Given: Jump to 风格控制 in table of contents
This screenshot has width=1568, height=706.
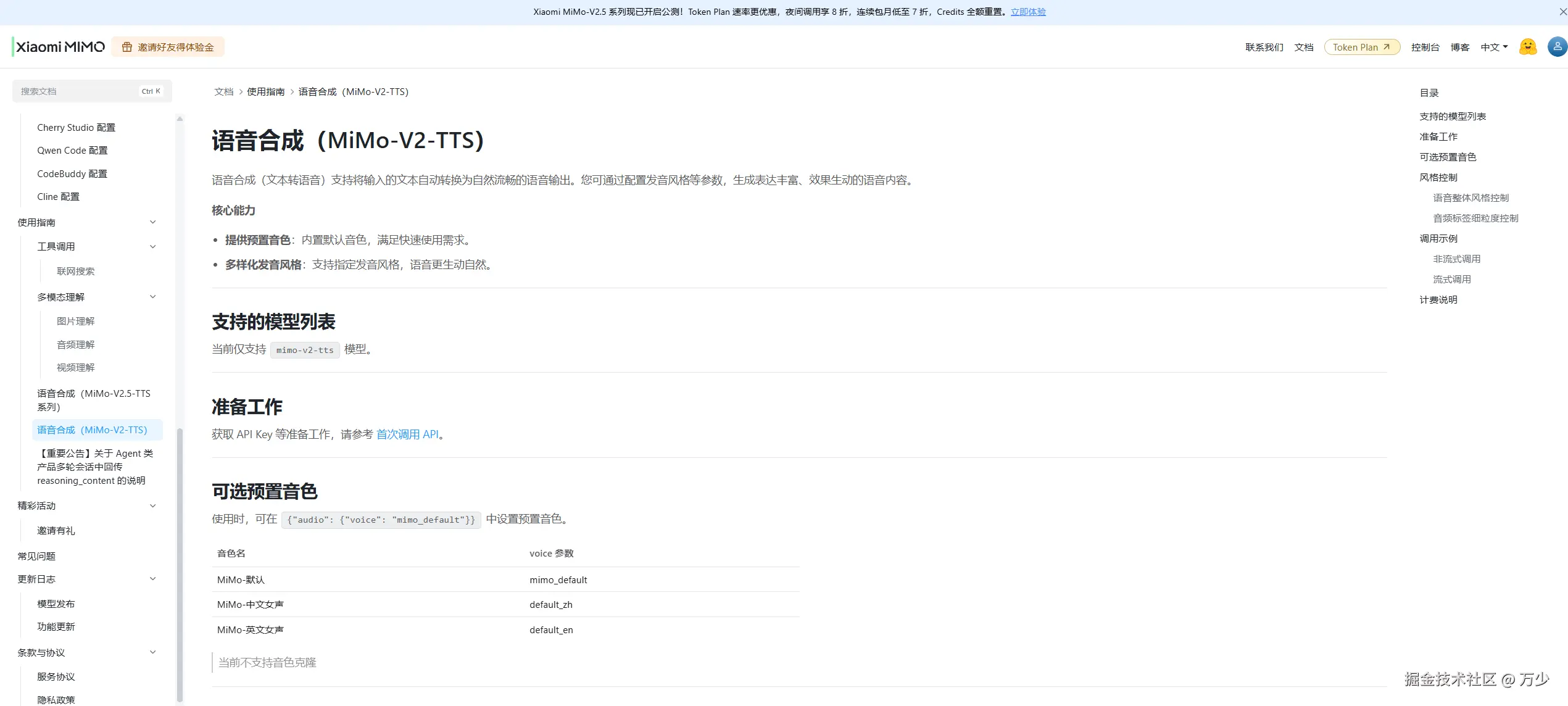Looking at the screenshot, I should point(1438,178).
